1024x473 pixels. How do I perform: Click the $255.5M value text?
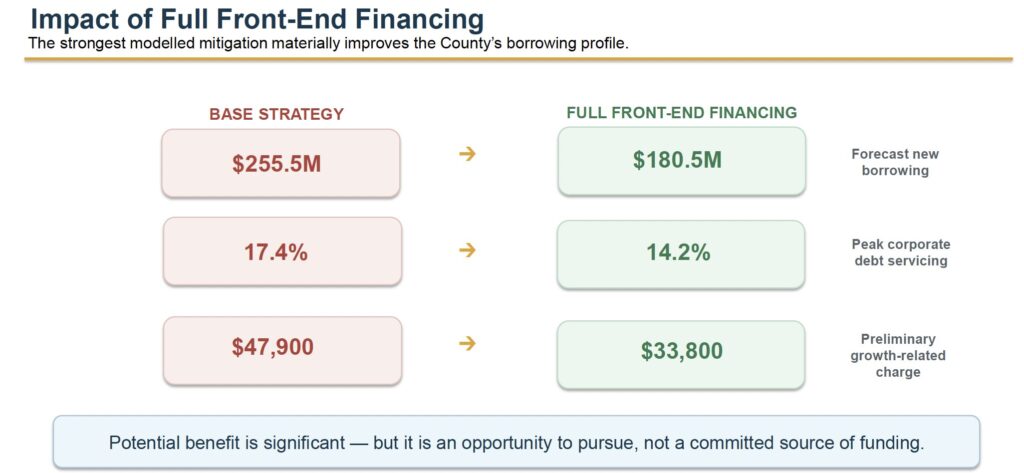(x=276, y=163)
